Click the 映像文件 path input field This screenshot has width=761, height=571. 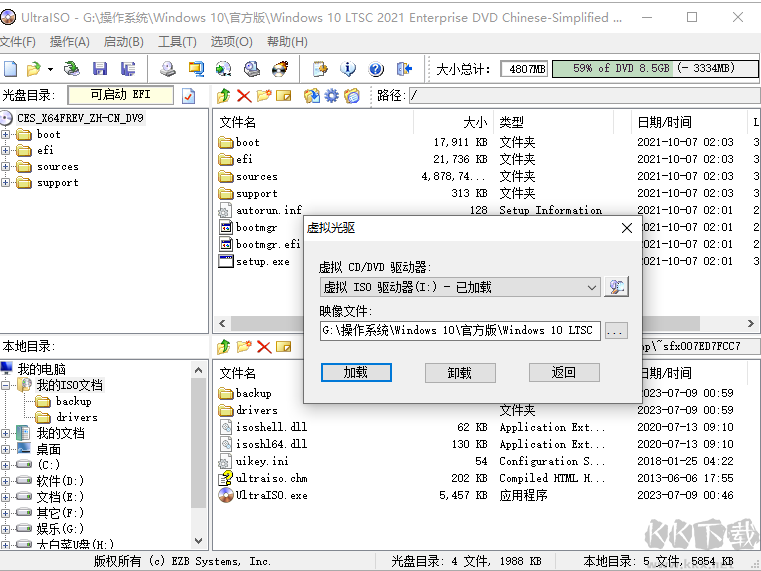pyautogui.click(x=460, y=330)
